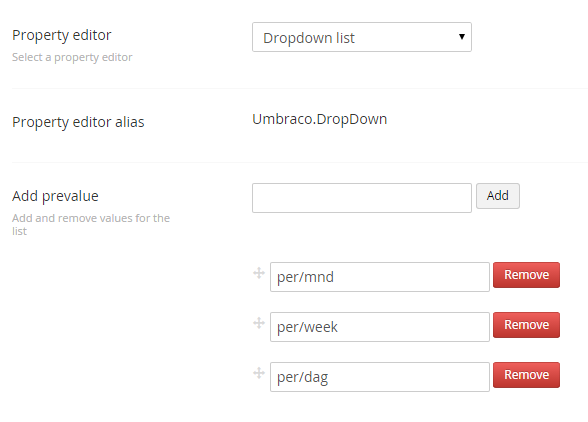
Task: Click the Umbraco.DropDown alias text
Action: [320, 119]
